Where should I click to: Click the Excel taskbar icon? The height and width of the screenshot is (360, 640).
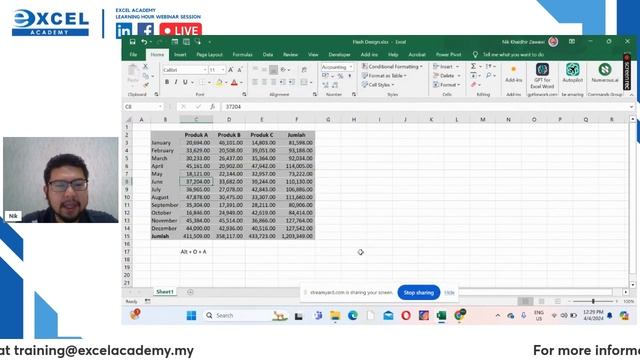441,315
